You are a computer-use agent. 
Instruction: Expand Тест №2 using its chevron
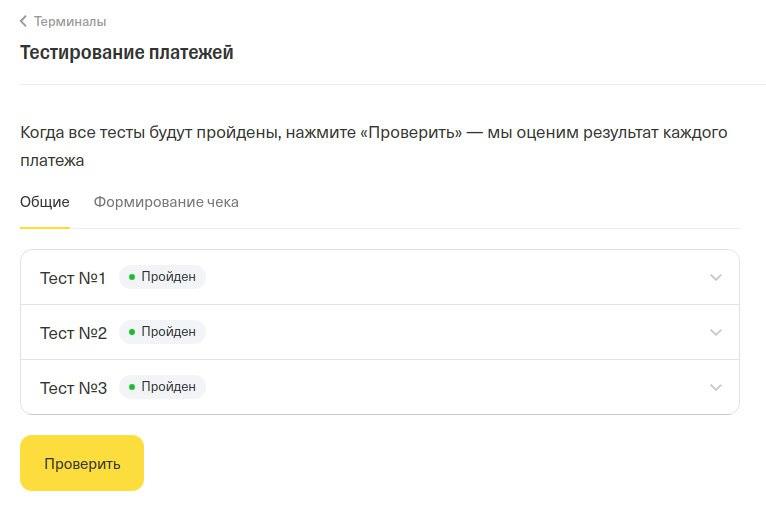(715, 333)
